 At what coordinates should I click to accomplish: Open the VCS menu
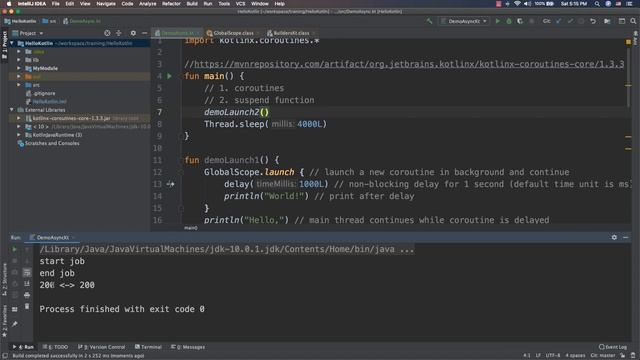pyautogui.click(x=240, y=4)
